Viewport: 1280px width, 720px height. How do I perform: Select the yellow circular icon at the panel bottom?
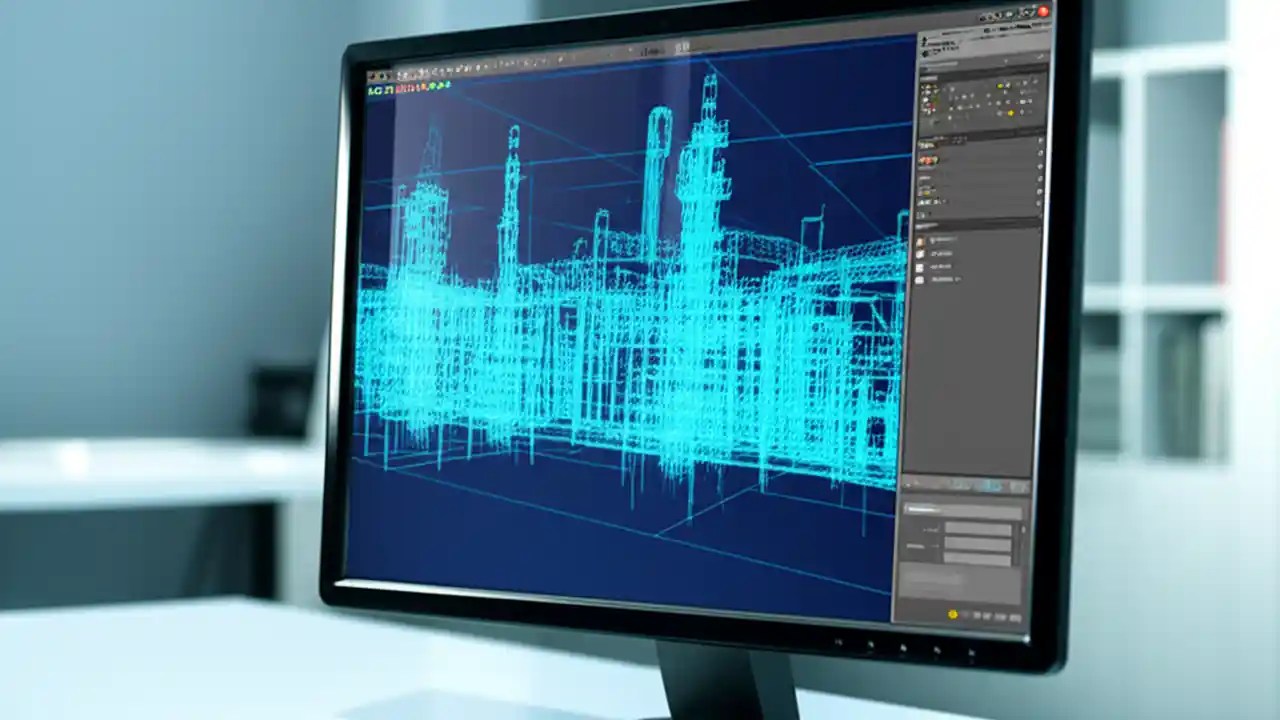tap(952, 614)
